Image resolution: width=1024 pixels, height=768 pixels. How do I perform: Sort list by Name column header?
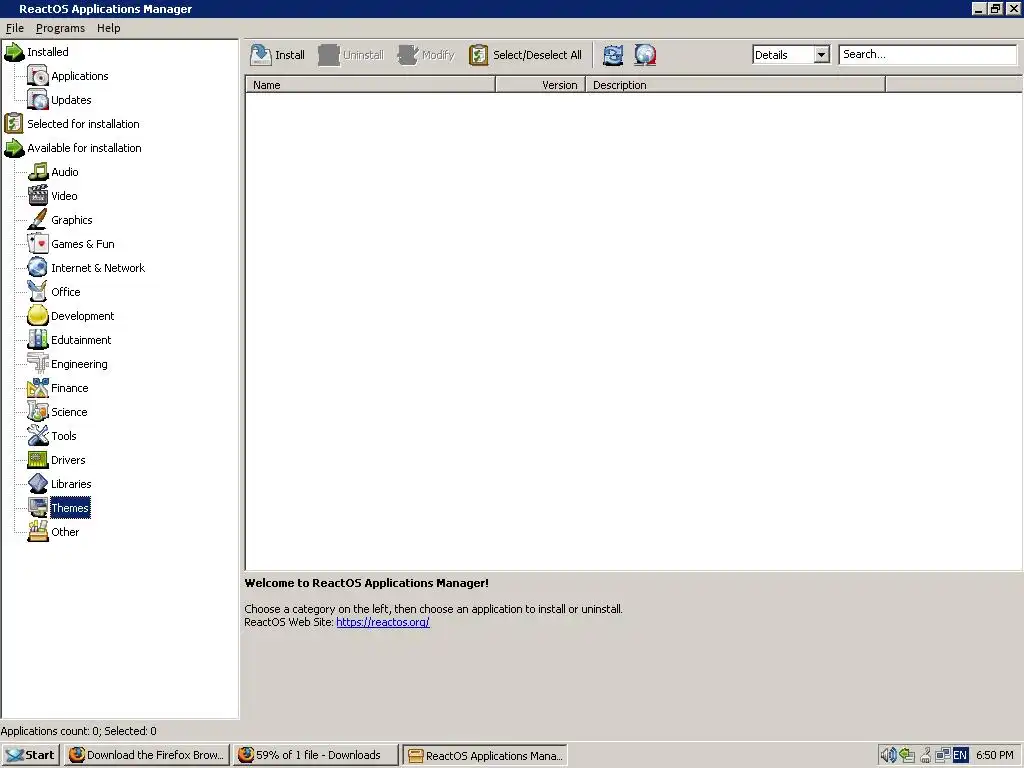[x=370, y=85]
